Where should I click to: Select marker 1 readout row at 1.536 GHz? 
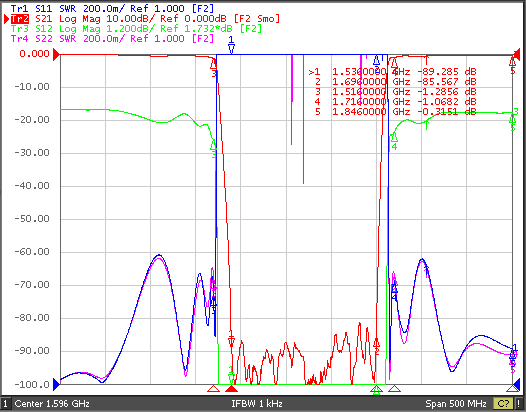tap(392, 72)
